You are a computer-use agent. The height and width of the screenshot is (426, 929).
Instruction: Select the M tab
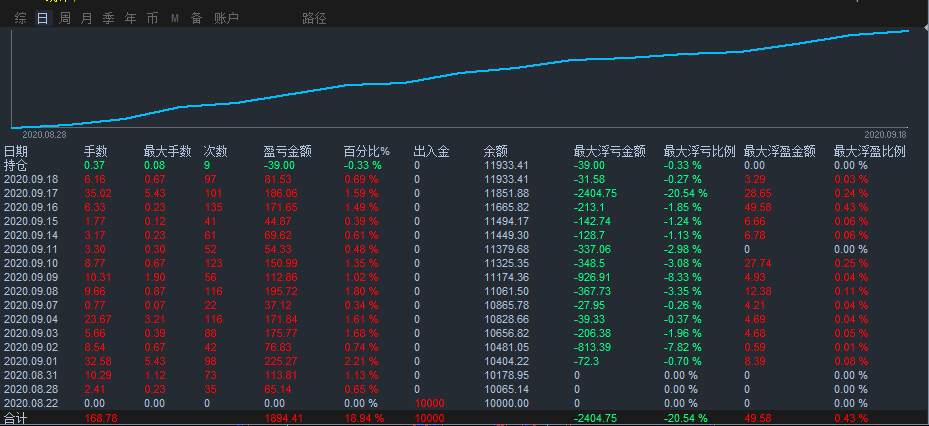[175, 18]
